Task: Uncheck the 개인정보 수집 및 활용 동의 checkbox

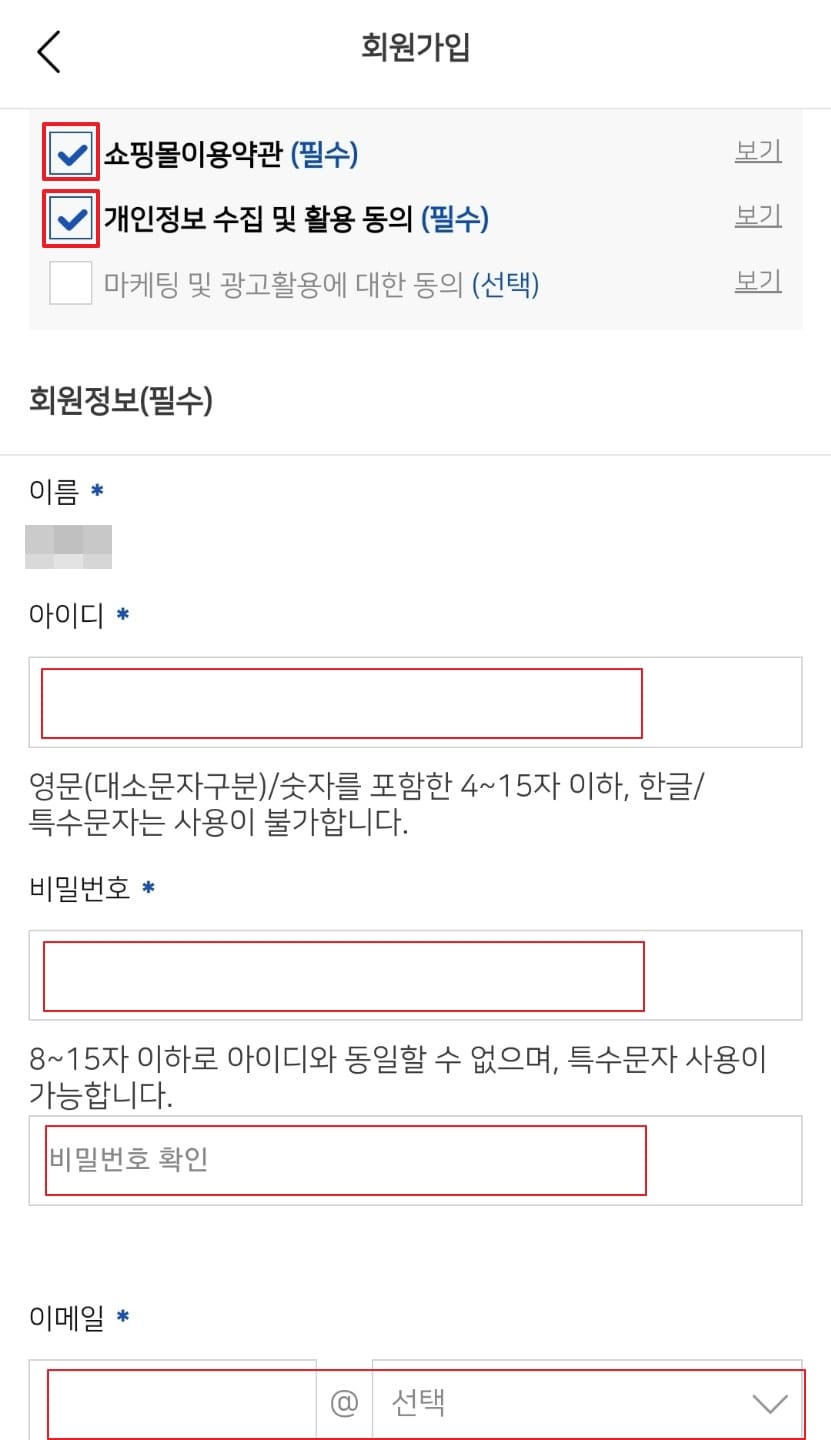Action: 69,218
